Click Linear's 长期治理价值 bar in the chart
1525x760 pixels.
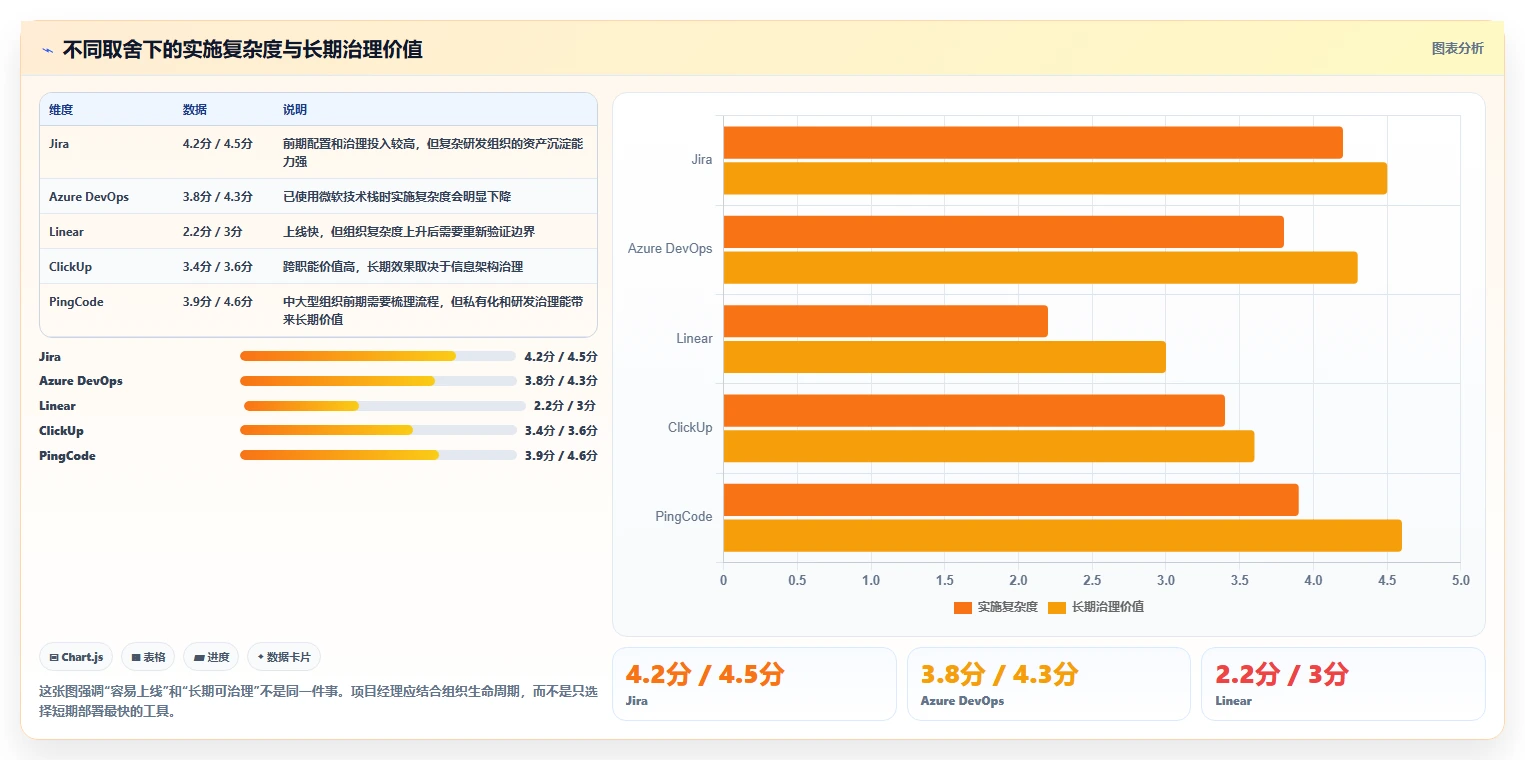(944, 357)
